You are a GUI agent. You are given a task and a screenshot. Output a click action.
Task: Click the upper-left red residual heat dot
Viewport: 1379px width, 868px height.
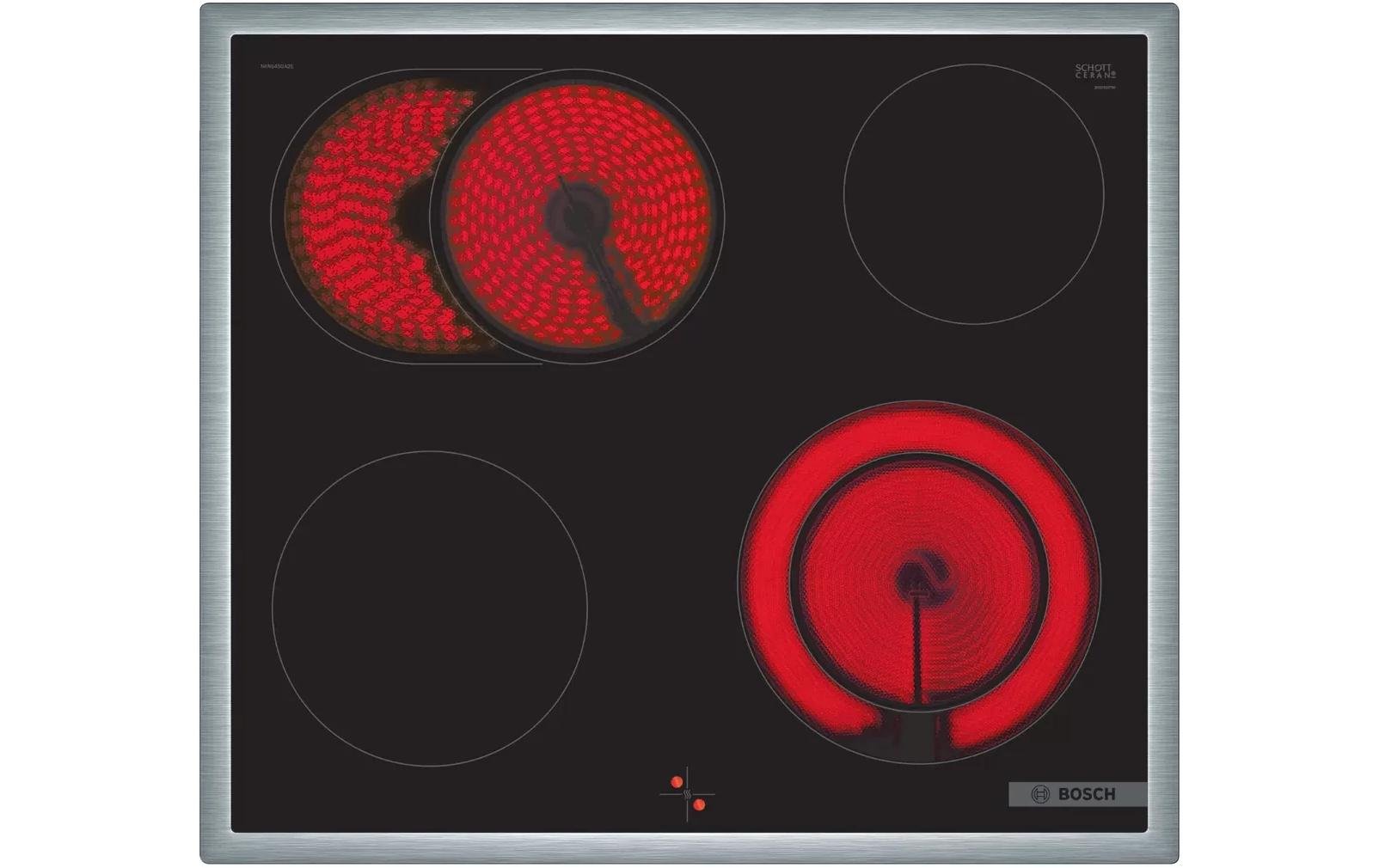point(677,781)
